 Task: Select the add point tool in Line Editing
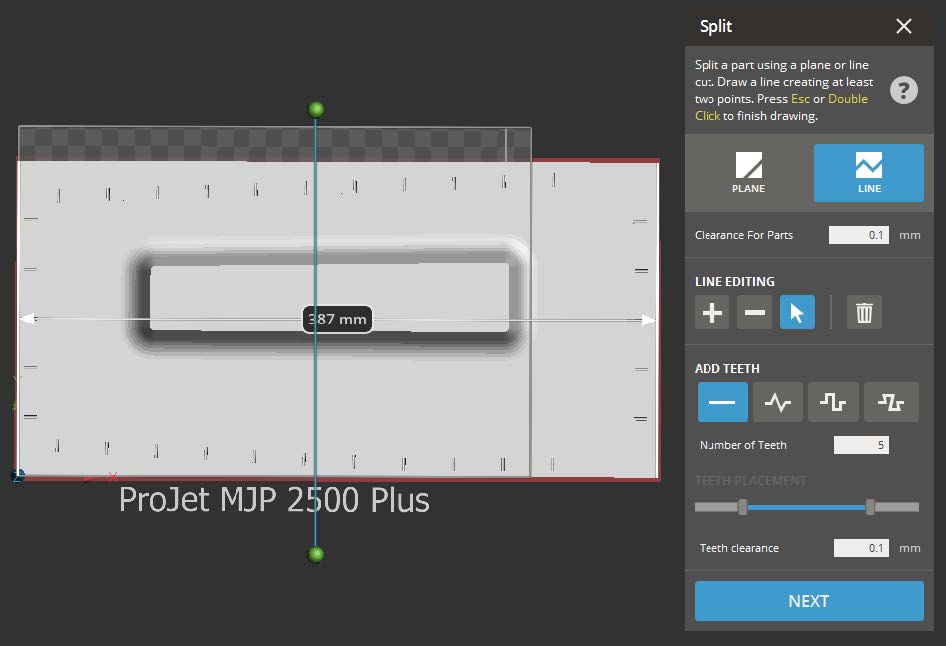[711, 312]
